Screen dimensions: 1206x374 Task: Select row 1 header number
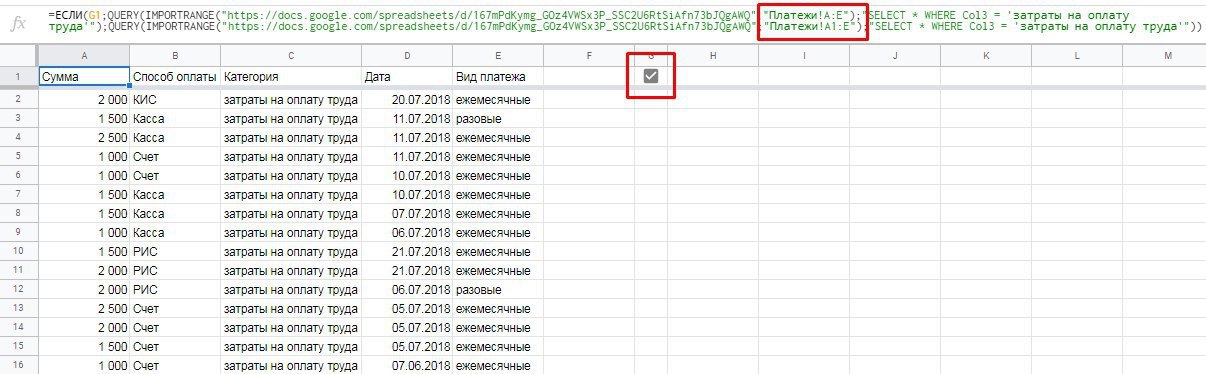(19, 76)
